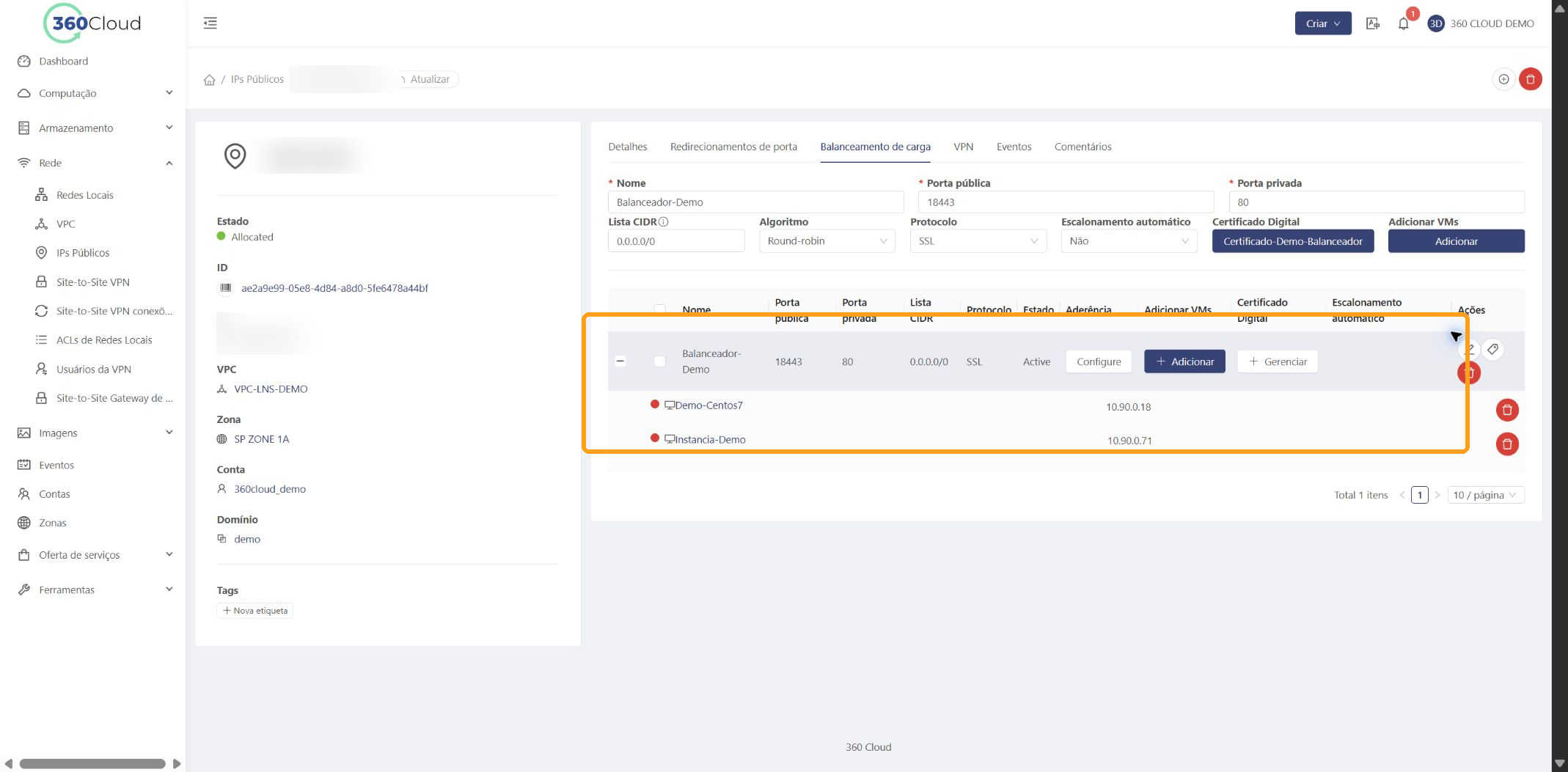
Task: Click the red delete IP trash icon
Action: click(x=1531, y=79)
